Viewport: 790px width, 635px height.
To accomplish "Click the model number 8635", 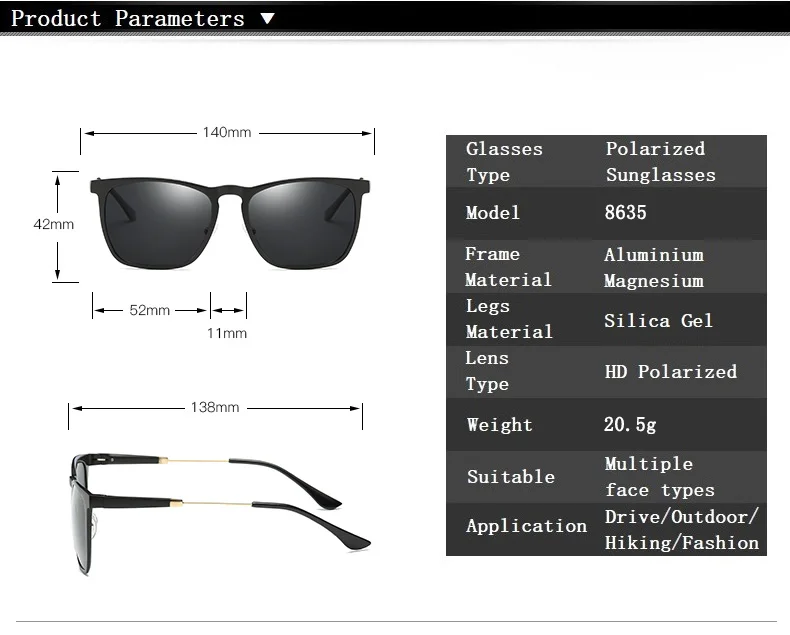I will [x=625, y=213].
